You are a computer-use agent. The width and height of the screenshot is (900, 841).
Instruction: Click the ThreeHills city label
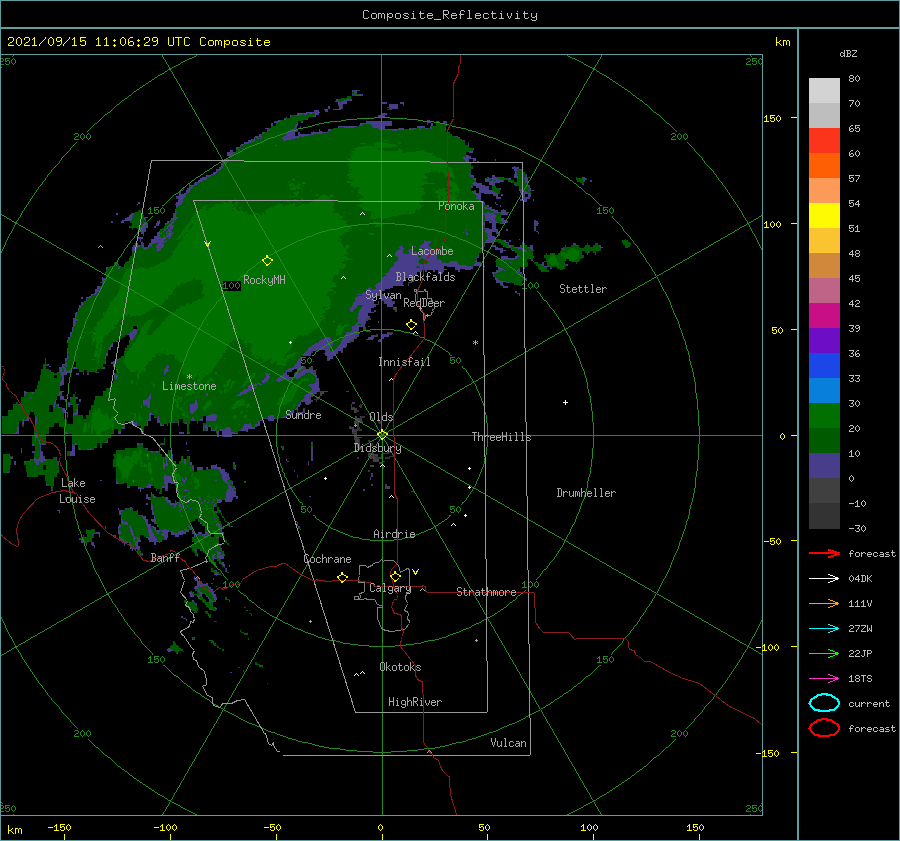point(501,437)
